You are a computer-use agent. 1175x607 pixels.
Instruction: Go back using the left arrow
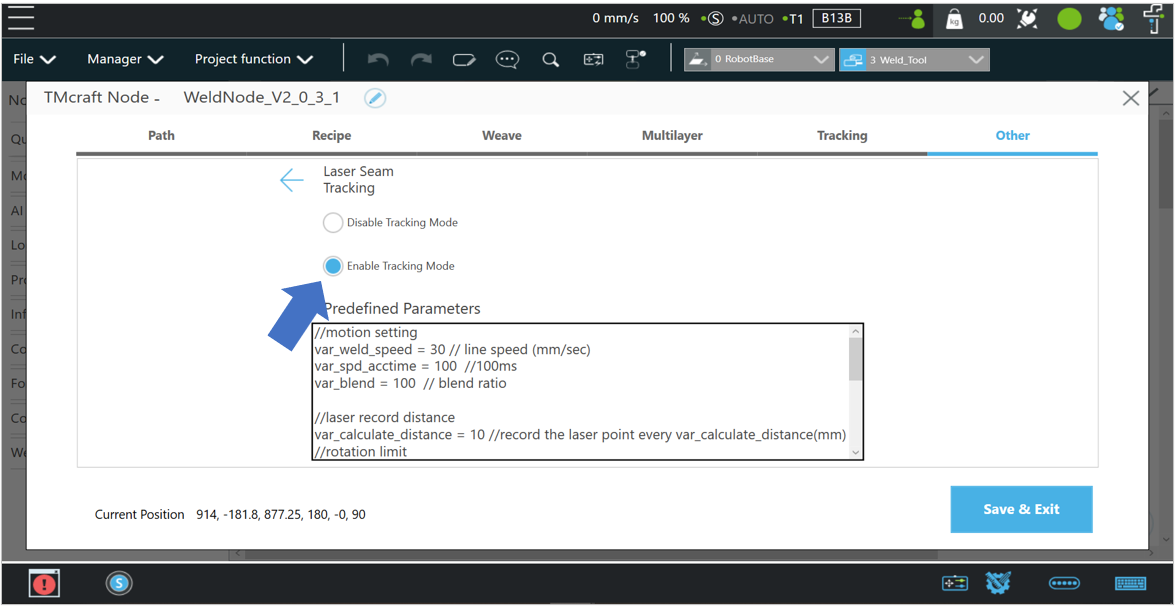(x=291, y=180)
